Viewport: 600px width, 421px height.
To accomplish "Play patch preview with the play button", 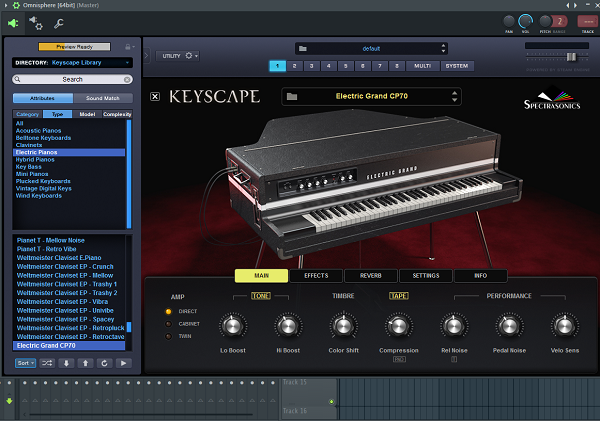I will tap(124, 363).
